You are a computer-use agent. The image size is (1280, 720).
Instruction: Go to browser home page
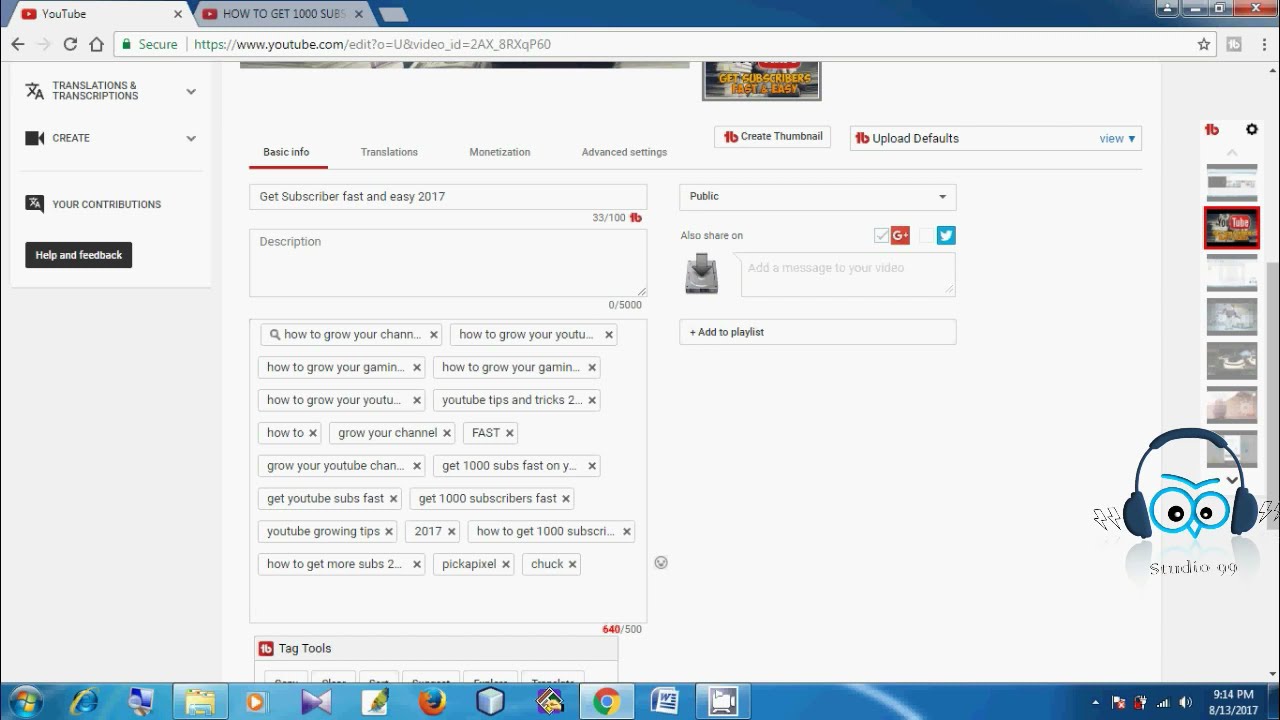(96, 44)
